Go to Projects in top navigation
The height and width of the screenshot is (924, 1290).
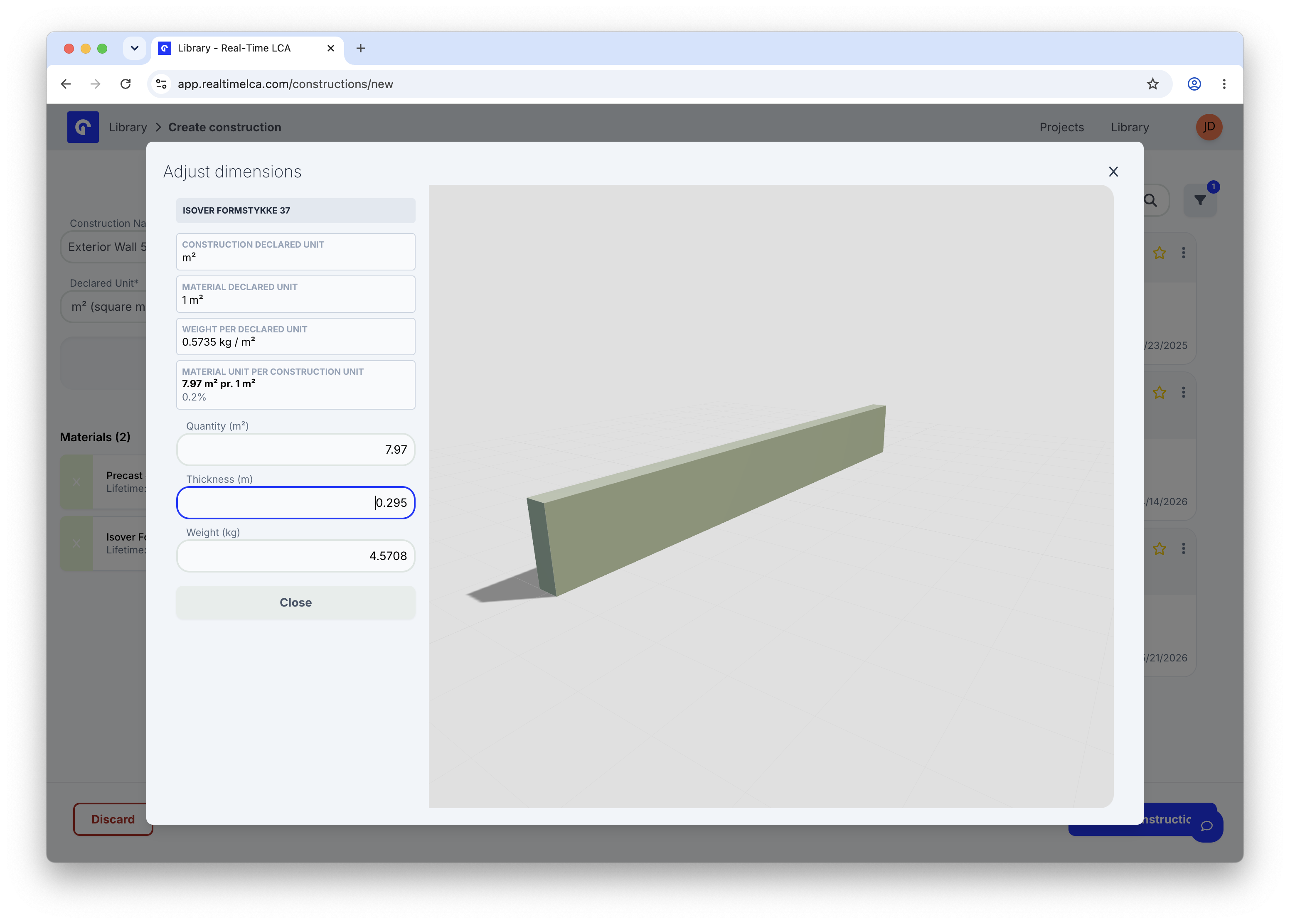coord(1061,128)
